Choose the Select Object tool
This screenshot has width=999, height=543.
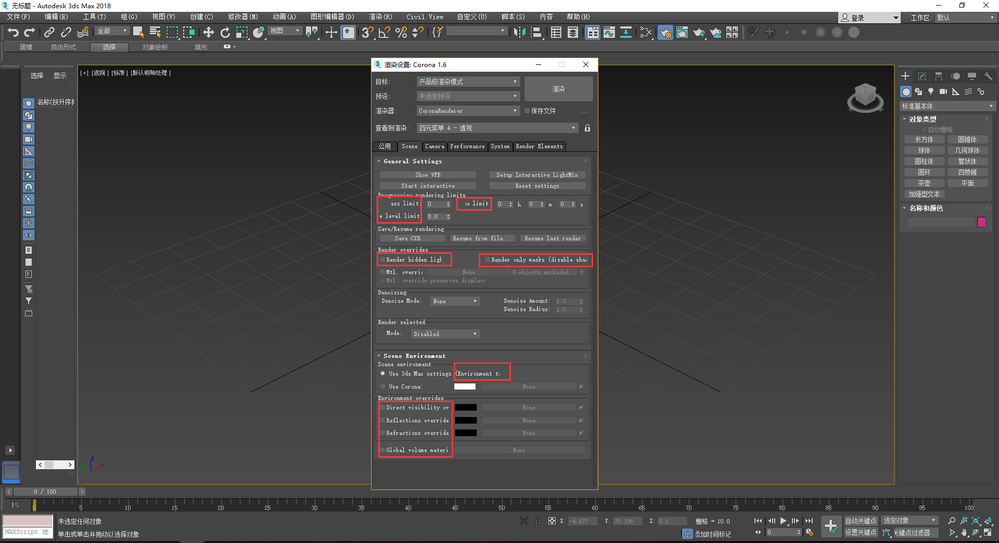tap(138, 32)
